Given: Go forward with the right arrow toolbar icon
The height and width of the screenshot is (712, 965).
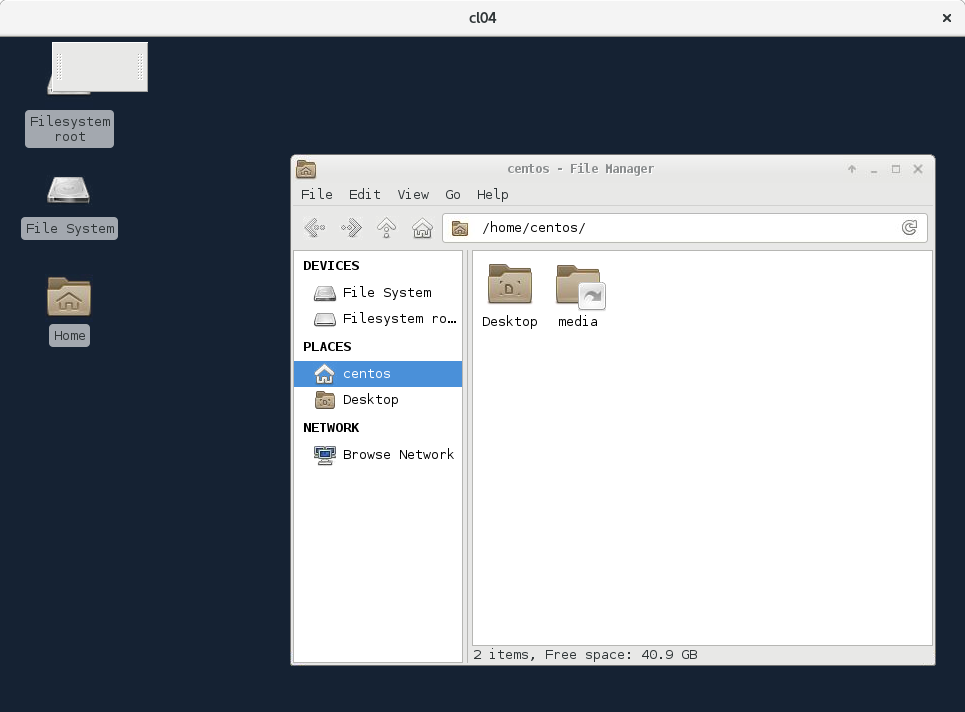Looking at the screenshot, I should (351, 228).
